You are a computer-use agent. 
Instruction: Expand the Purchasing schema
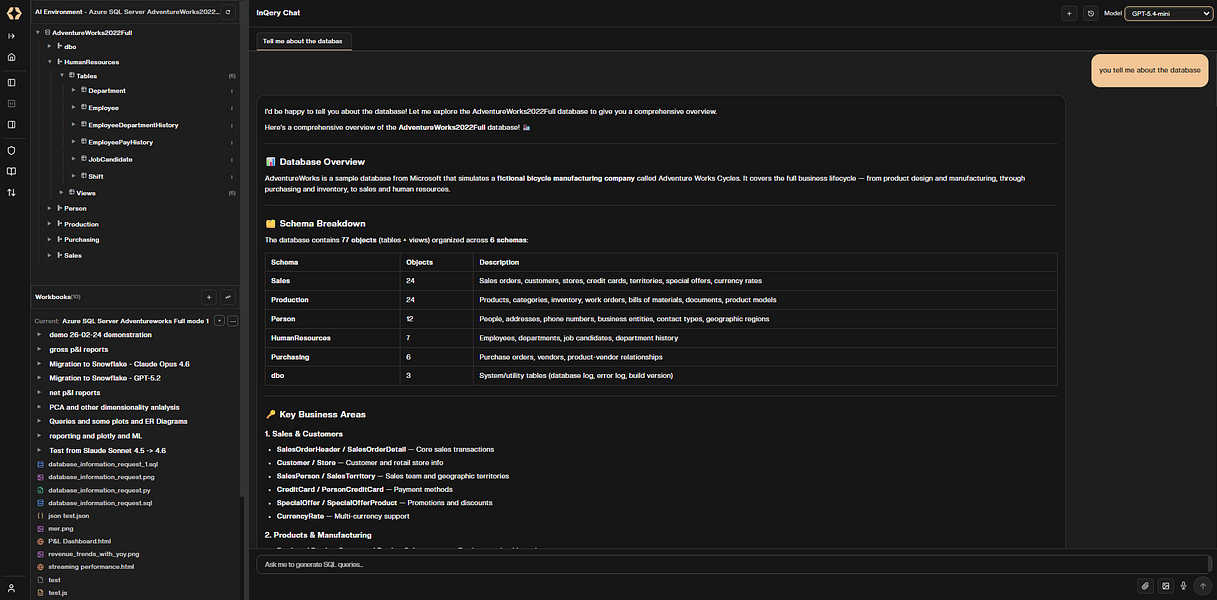(50, 240)
